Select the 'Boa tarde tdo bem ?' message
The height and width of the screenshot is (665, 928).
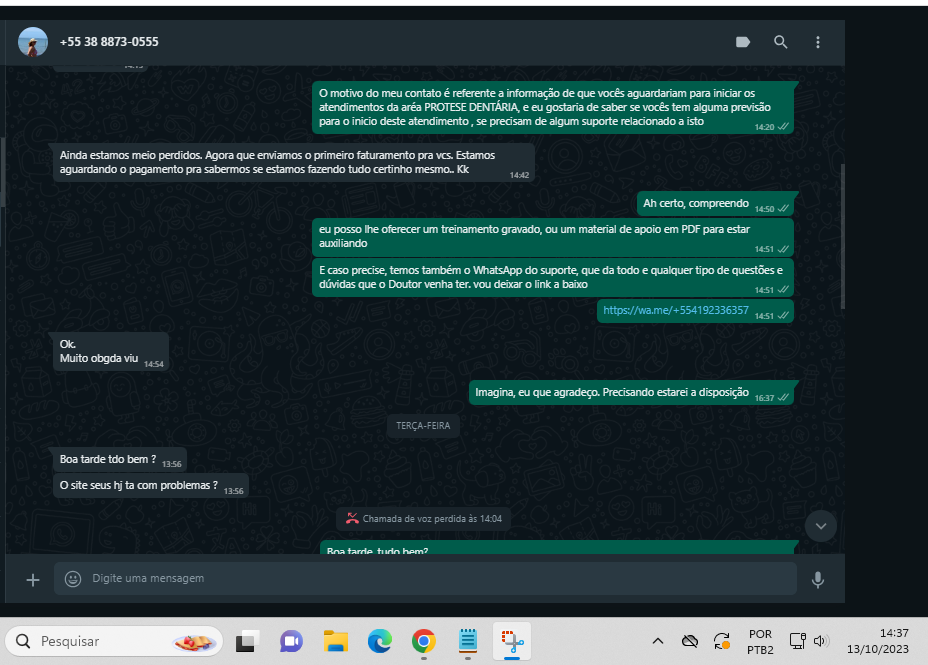pyautogui.click(x=120, y=460)
